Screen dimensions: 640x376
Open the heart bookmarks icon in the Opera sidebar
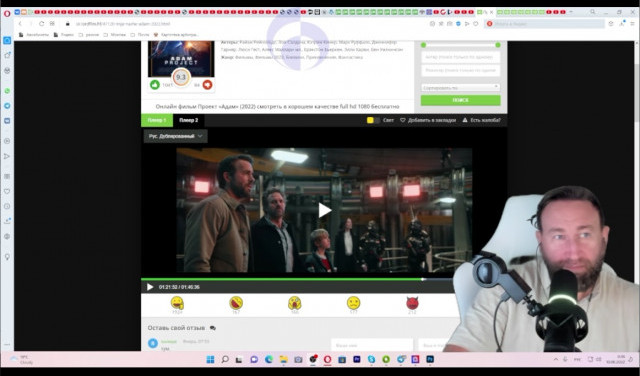click(7, 191)
